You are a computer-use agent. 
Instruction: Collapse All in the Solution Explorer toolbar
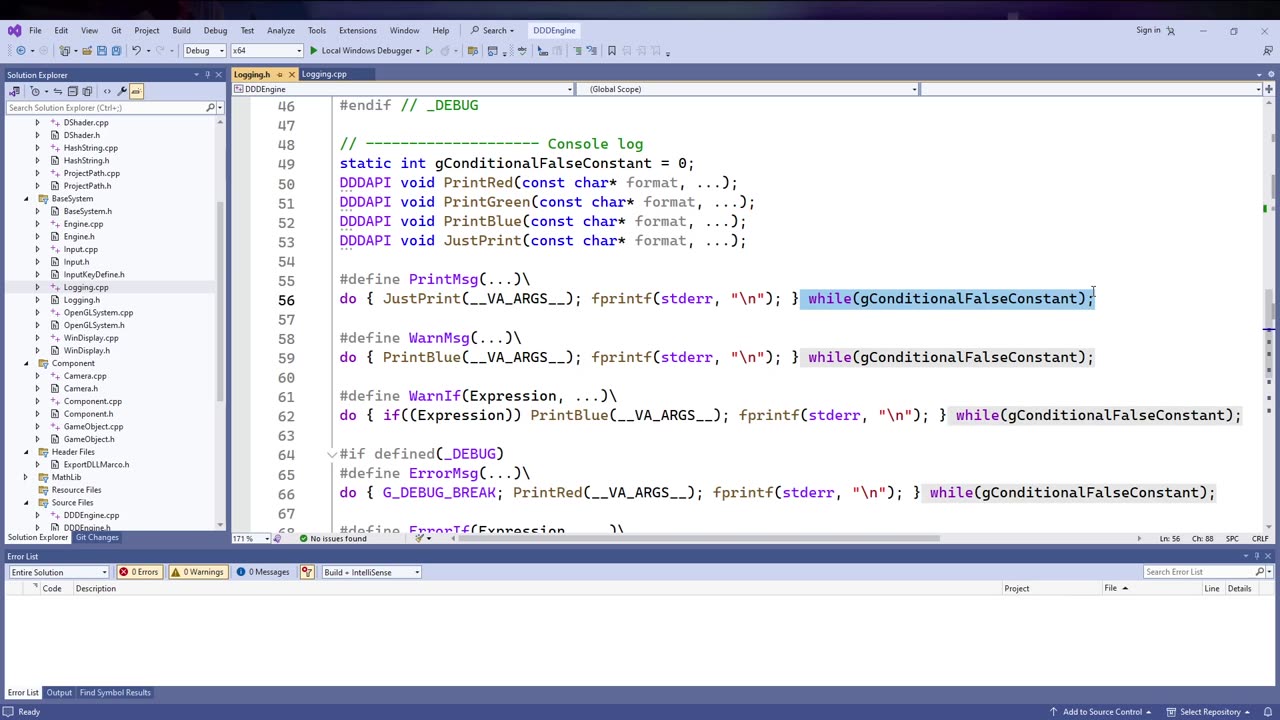(x=72, y=91)
